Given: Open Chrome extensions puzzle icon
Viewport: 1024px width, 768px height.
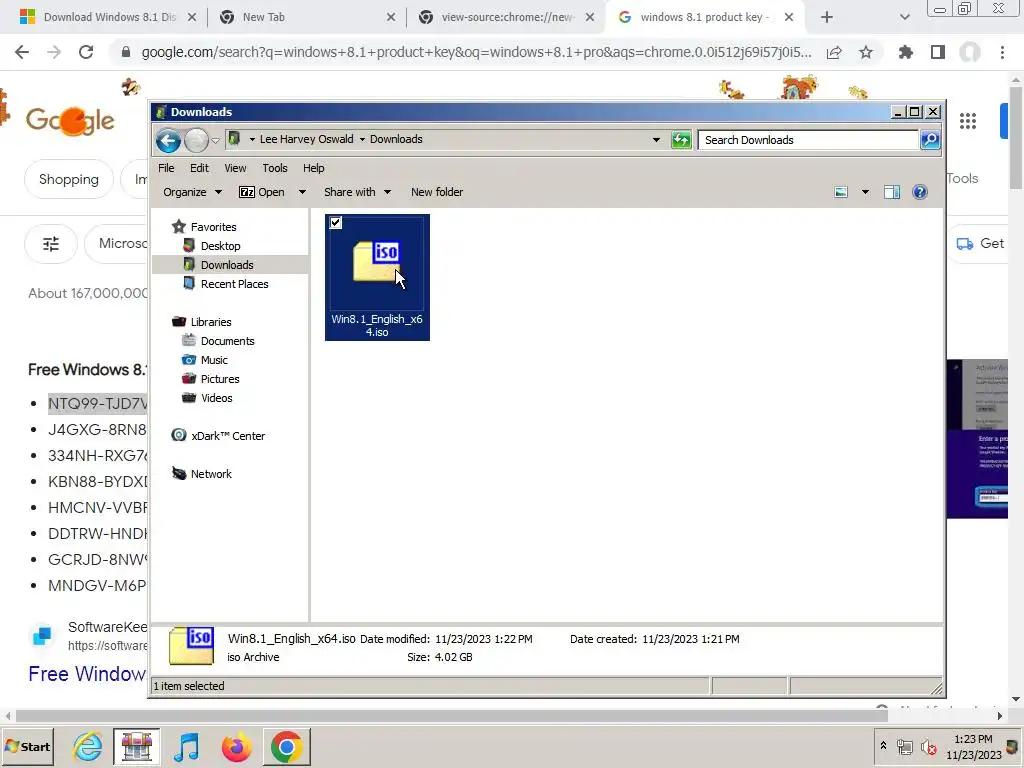Looking at the screenshot, I should tap(905, 52).
